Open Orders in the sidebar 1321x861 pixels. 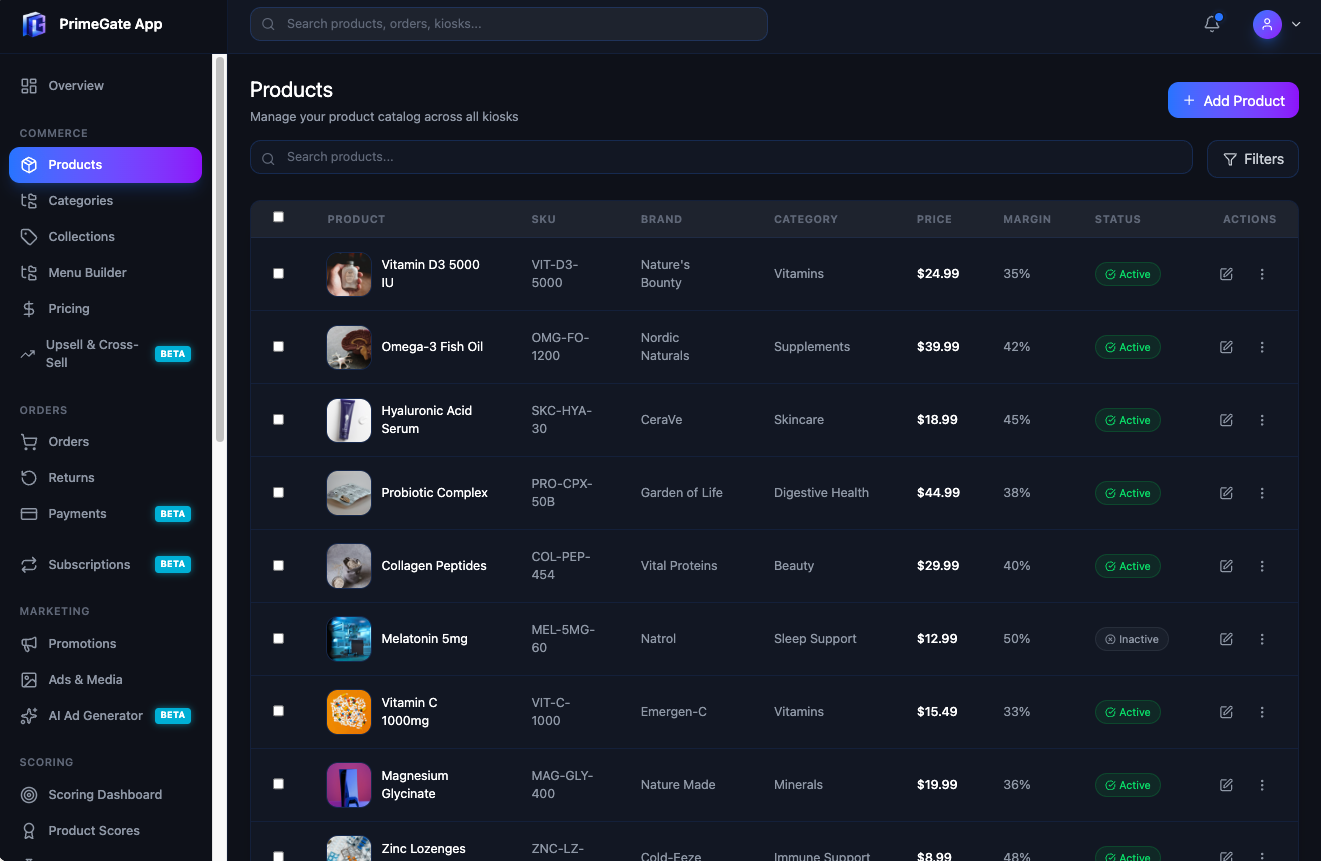105,442
